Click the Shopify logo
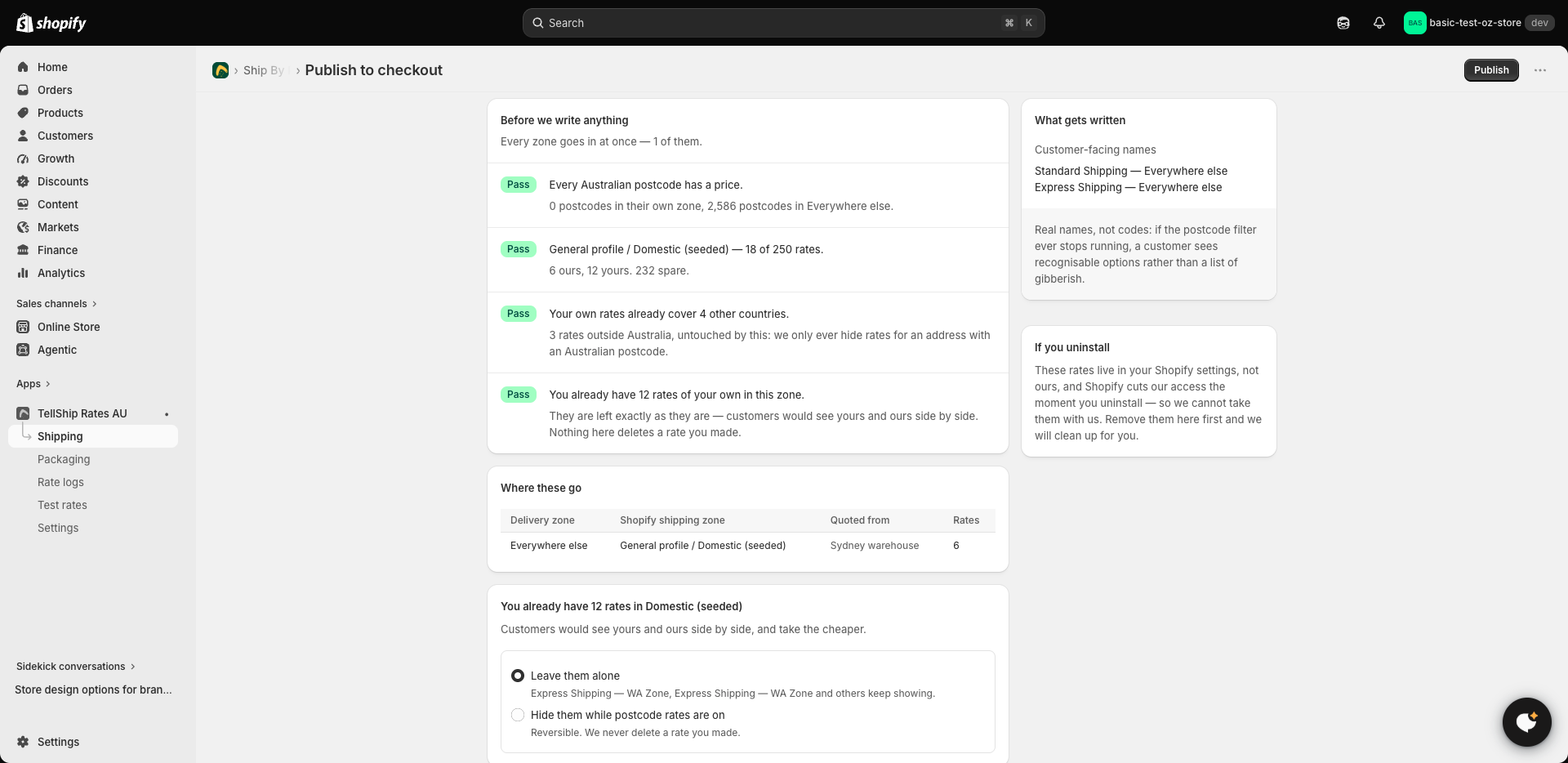The width and height of the screenshot is (1568, 763). click(x=51, y=23)
